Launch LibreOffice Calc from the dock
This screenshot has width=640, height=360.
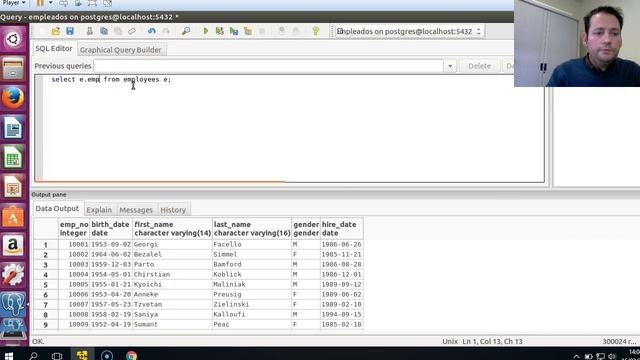click(13, 157)
